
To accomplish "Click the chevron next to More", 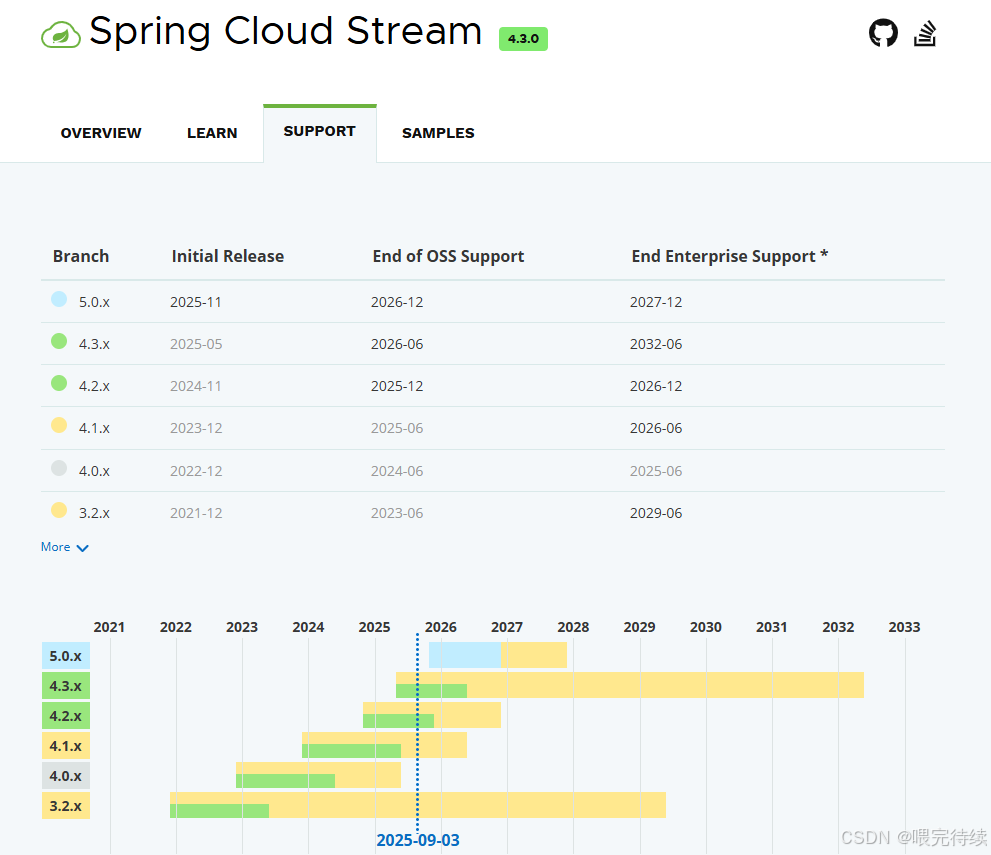I will [82, 548].
